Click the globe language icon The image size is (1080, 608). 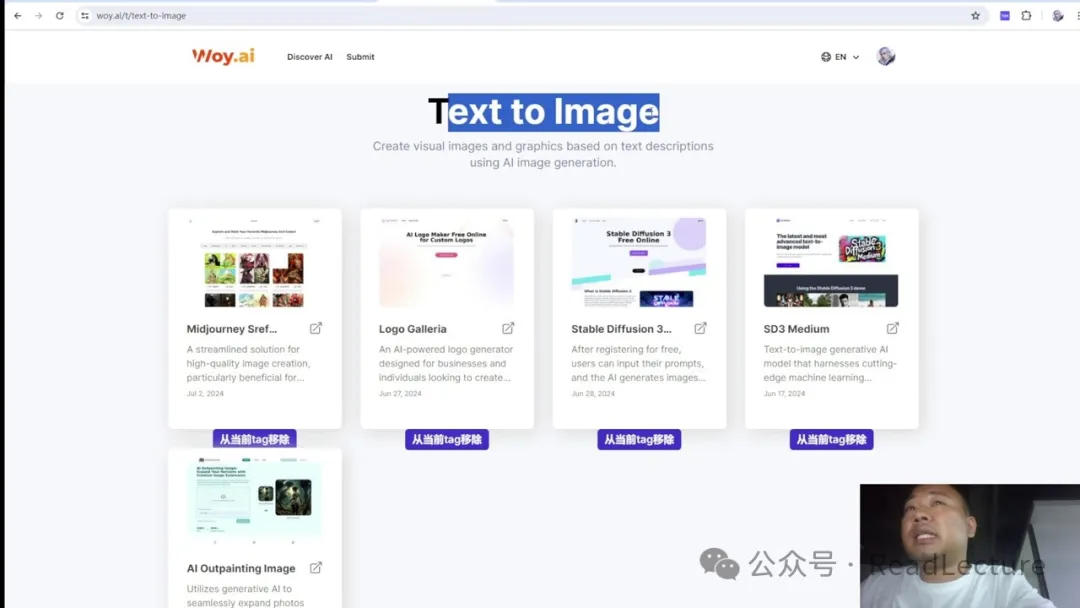pyautogui.click(x=826, y=57)
